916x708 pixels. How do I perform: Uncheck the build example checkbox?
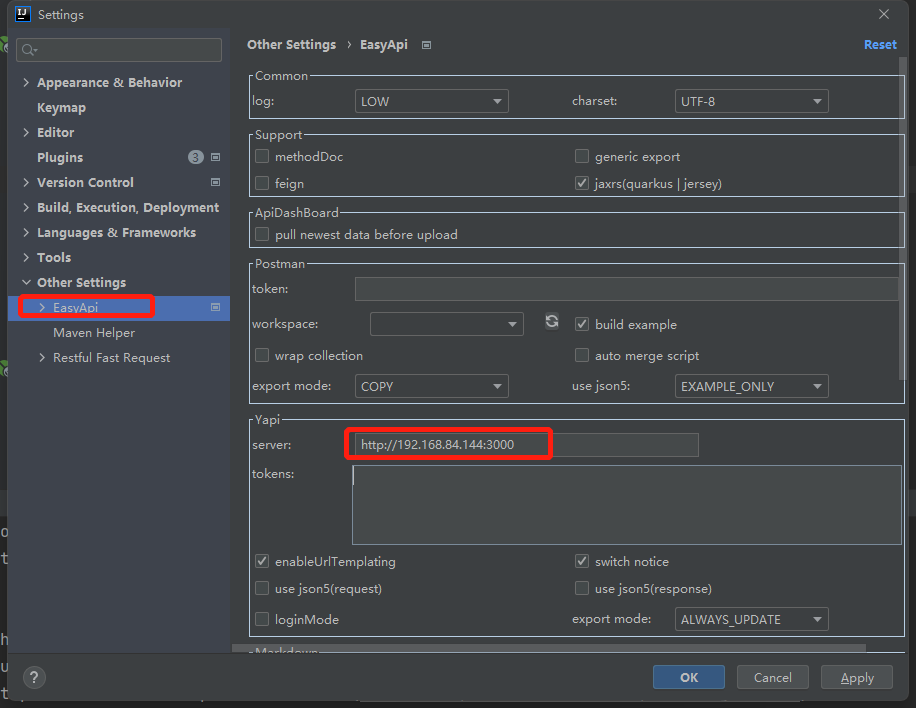pyautogui.click(x=582, y=324)
